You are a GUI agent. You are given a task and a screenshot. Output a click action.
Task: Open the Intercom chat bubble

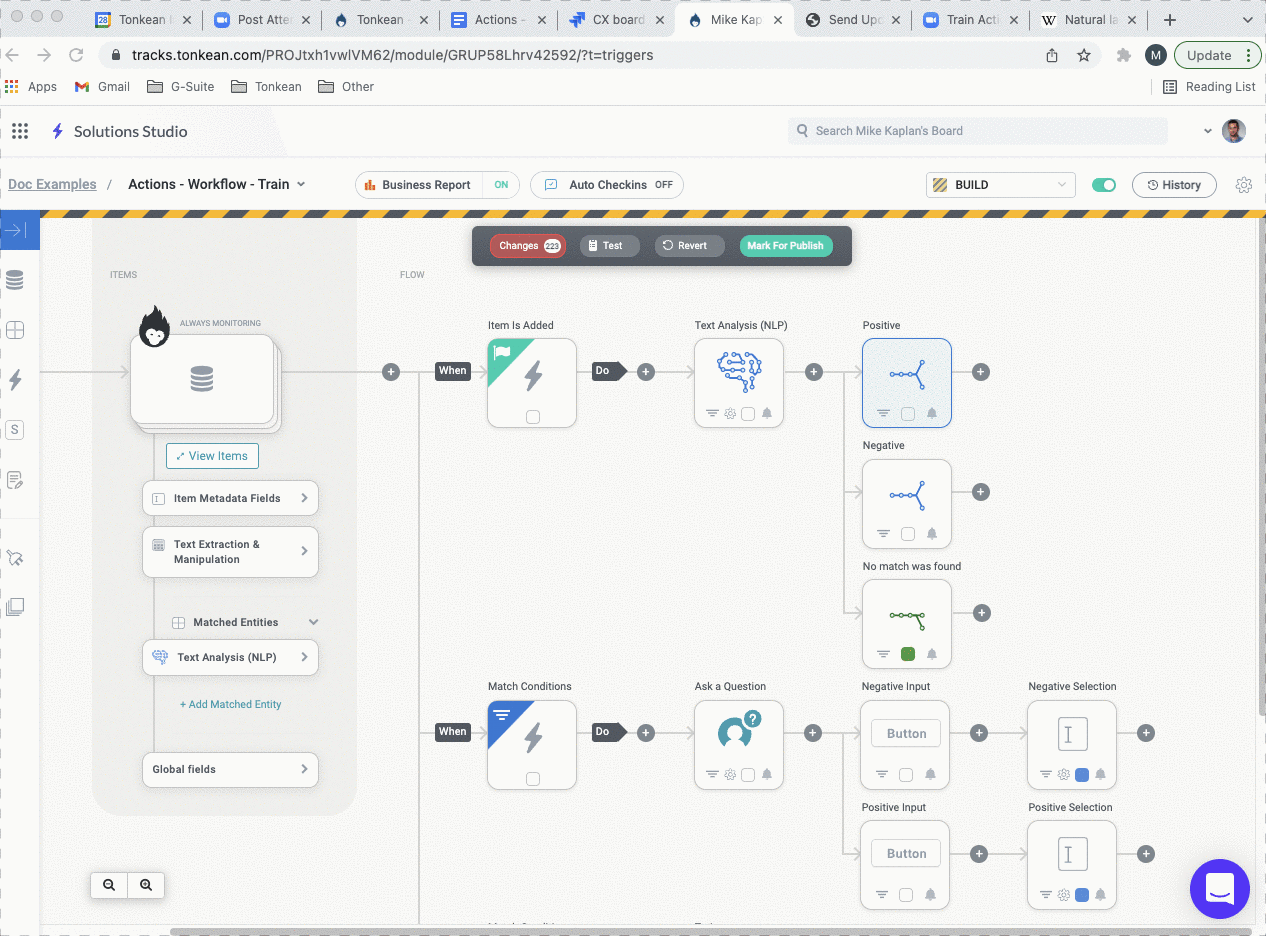click(x=1219, y=888)
